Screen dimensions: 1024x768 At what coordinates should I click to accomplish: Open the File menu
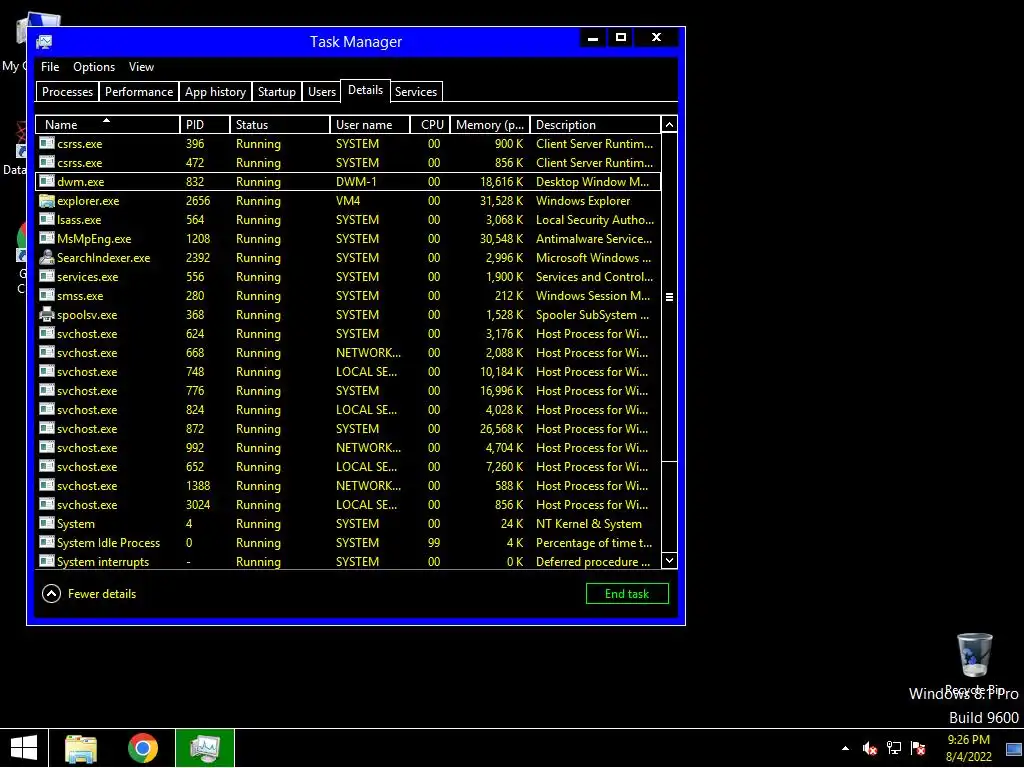(50, 67)
